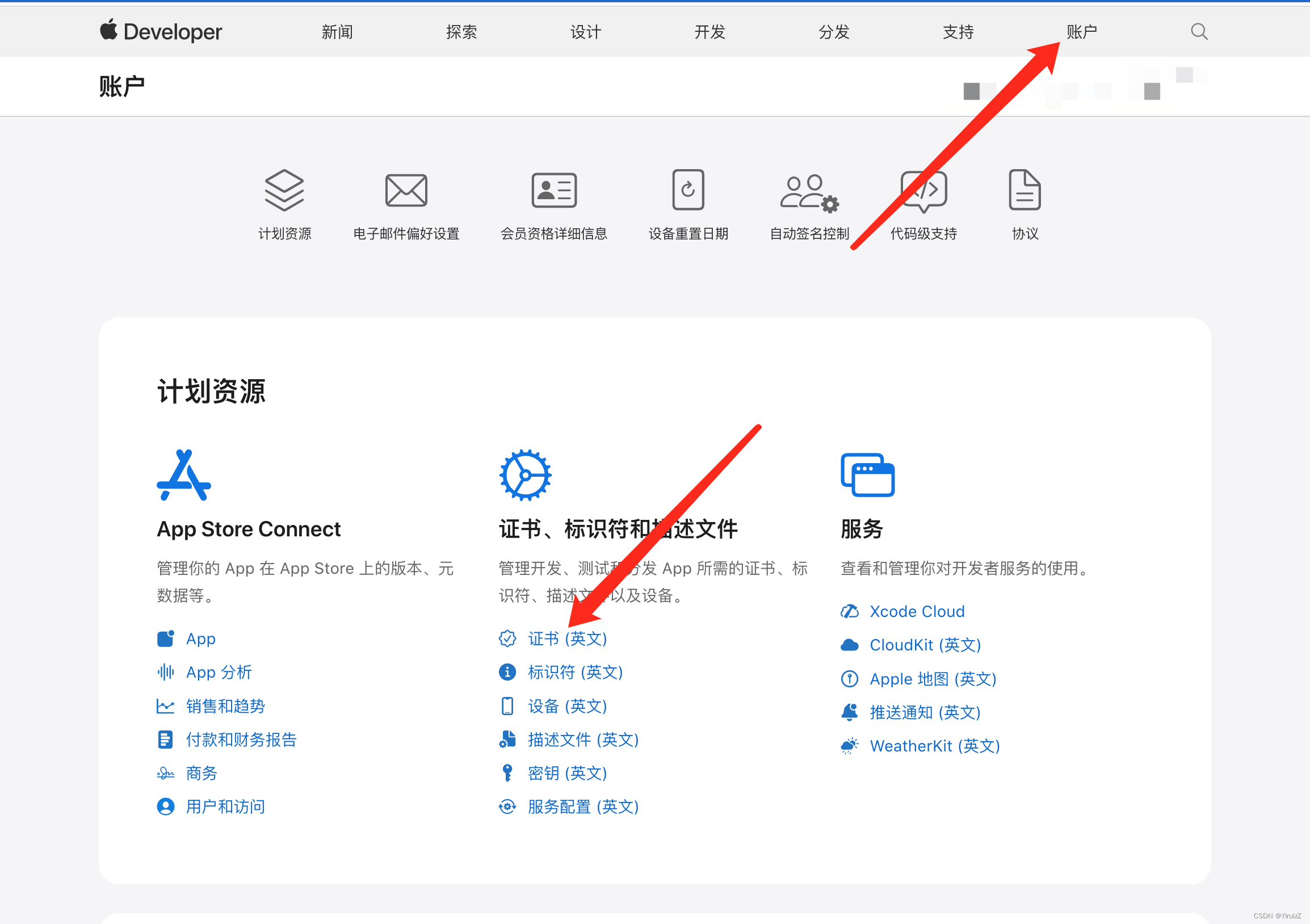Open the search magnifier icon
This screenshot has height=924, width=1310.
(1199, 32)
